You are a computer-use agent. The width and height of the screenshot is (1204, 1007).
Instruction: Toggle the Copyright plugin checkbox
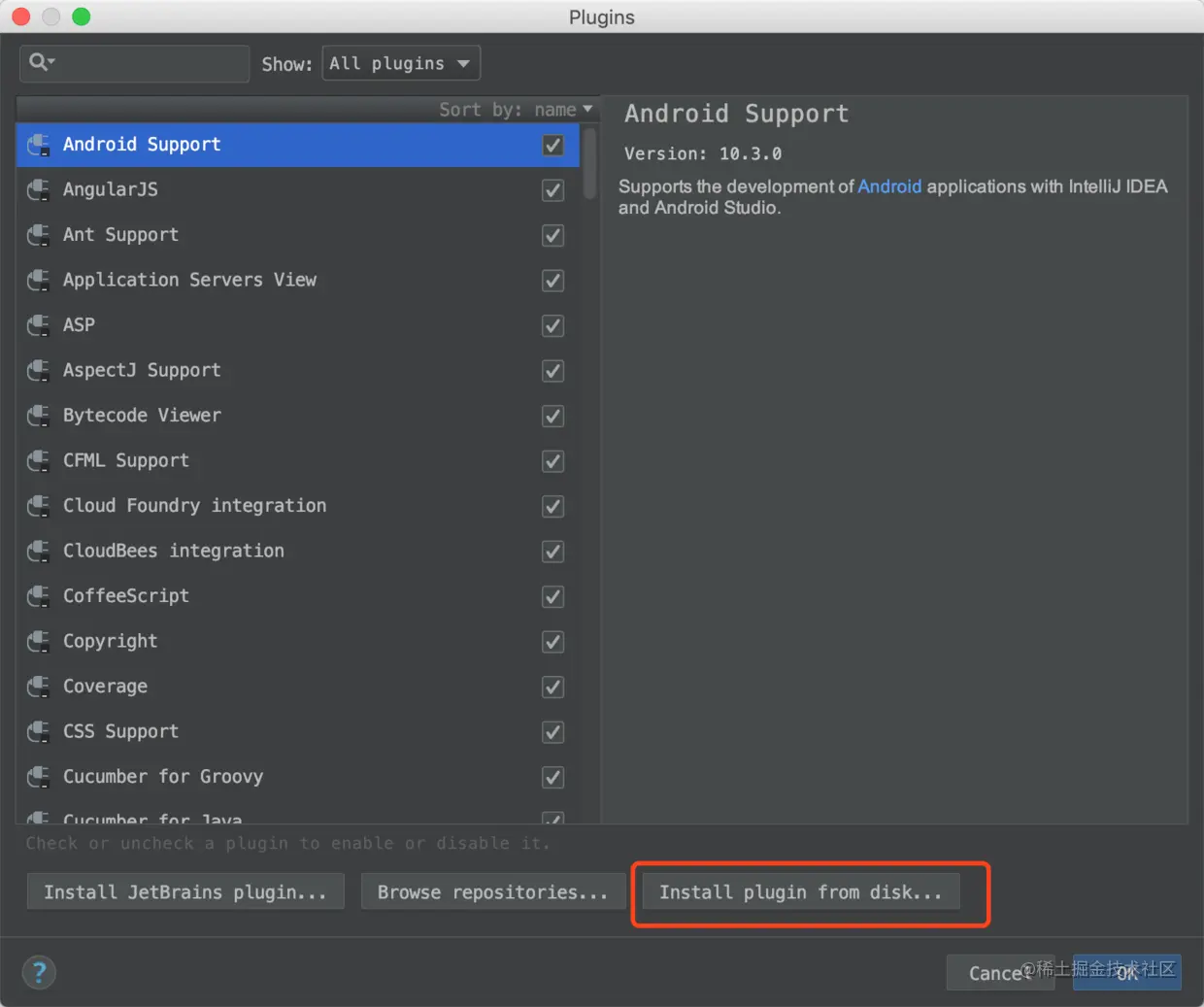pyautogui.click(x=552, y=642)
